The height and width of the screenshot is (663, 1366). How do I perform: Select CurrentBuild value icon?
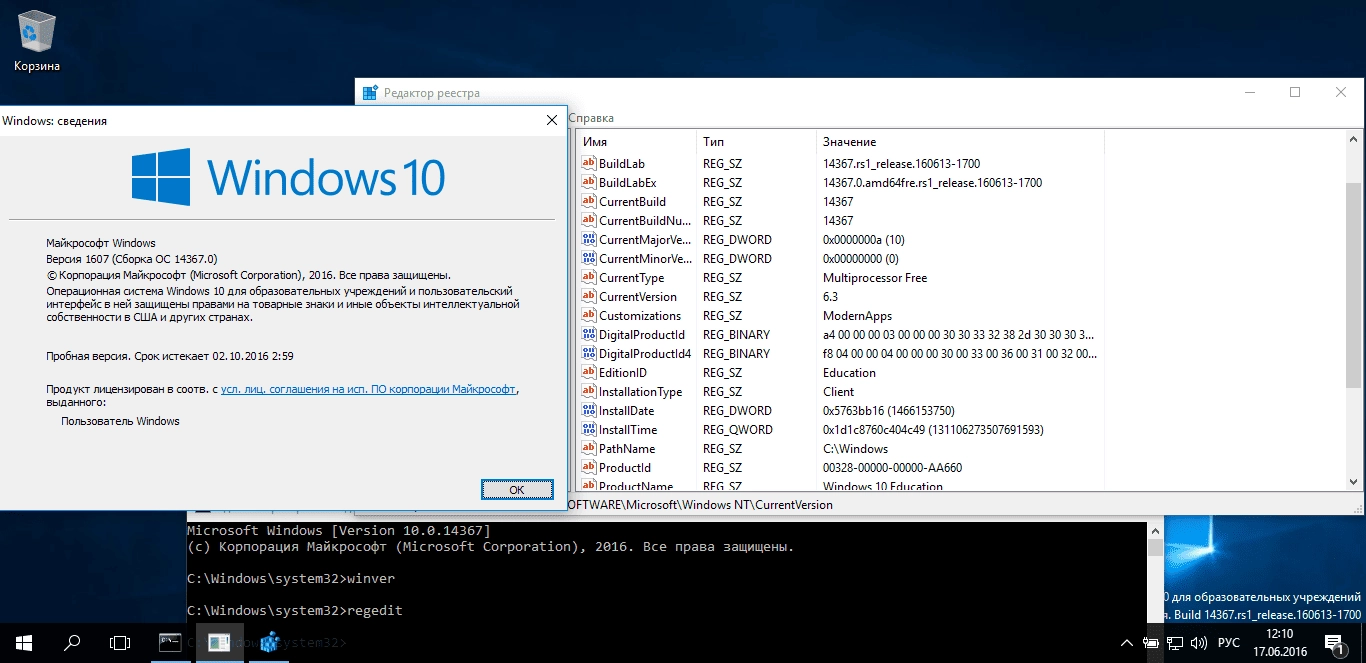pyautogui.click(x=589, y=201)
